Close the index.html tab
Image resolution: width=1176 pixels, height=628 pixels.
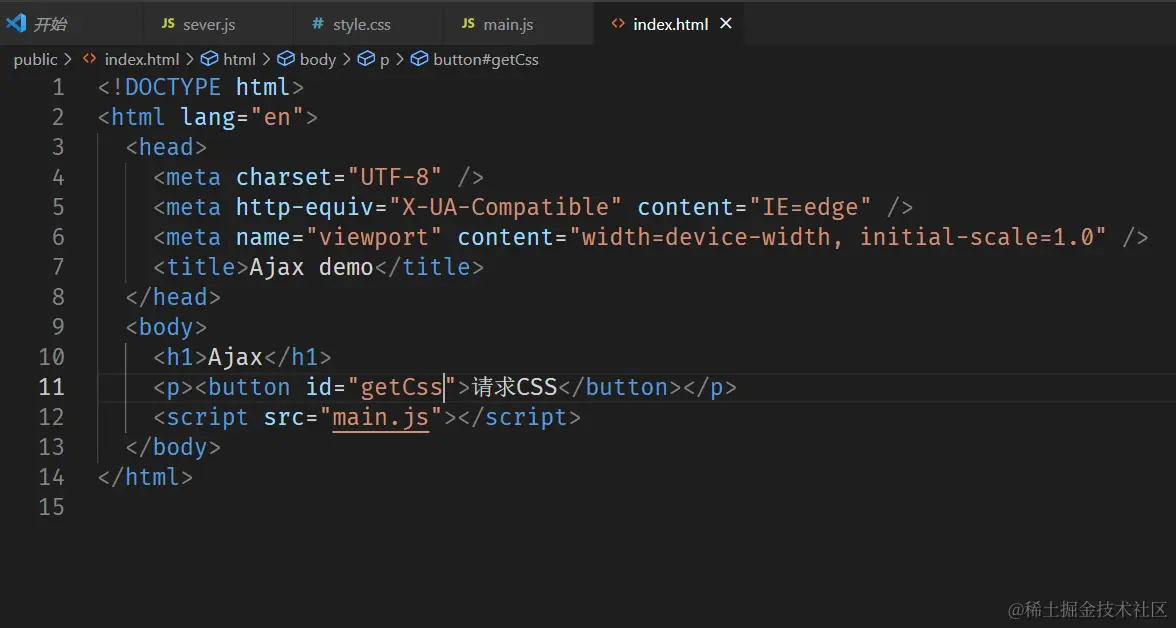coord(725,24)
